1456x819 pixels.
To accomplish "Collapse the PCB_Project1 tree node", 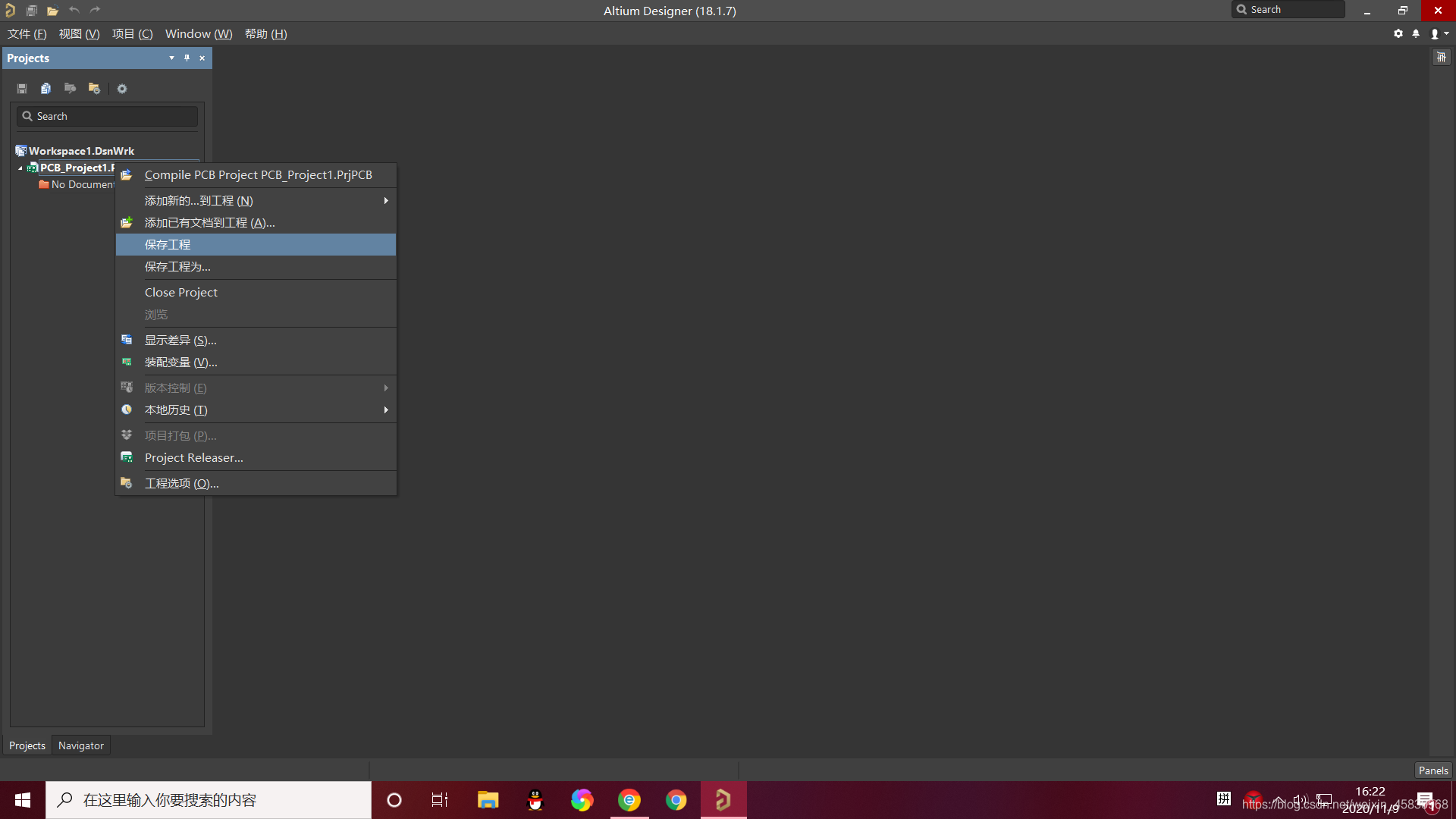I will [20, 168].
